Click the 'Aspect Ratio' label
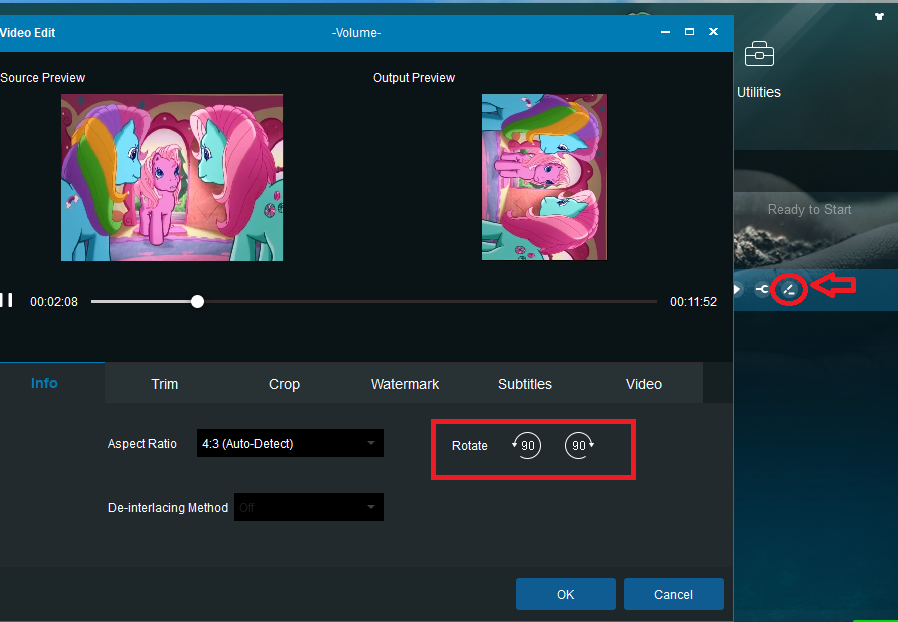 [x=142, y=444]
